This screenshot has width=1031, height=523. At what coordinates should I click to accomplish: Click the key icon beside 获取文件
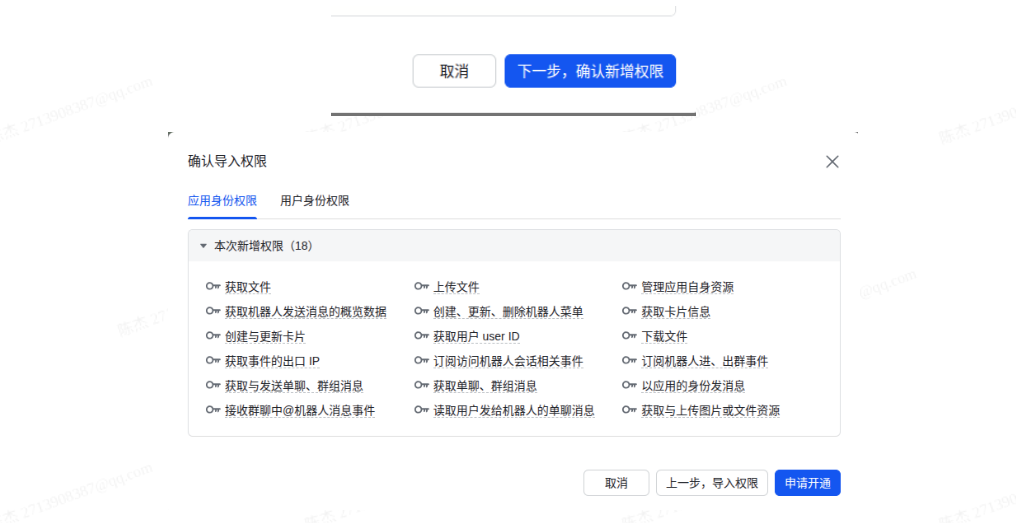coord(212,287)
